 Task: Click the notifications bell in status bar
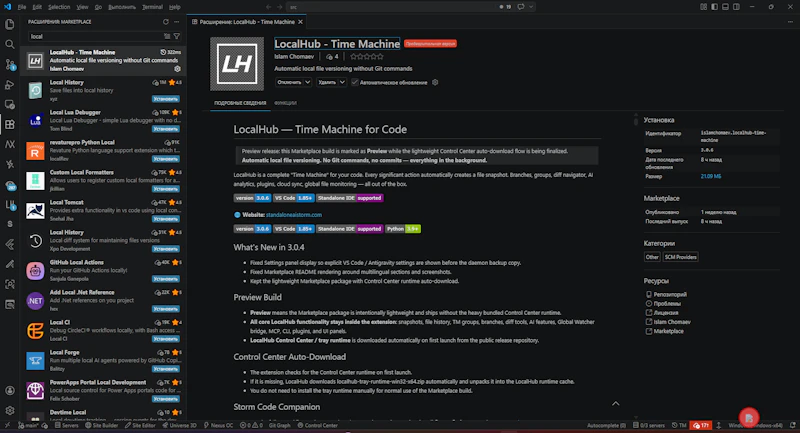tap(792, 425)
